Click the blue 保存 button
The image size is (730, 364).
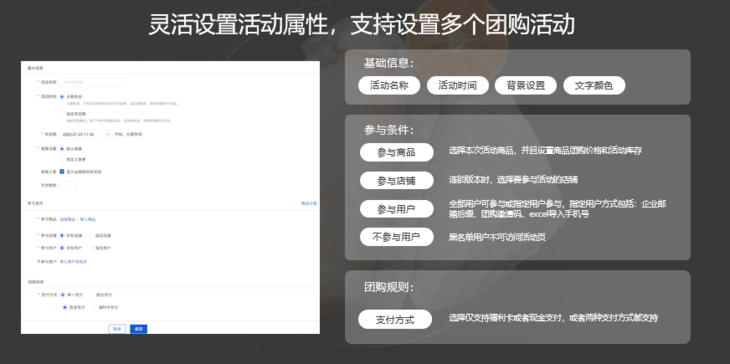tap(139, 329)
